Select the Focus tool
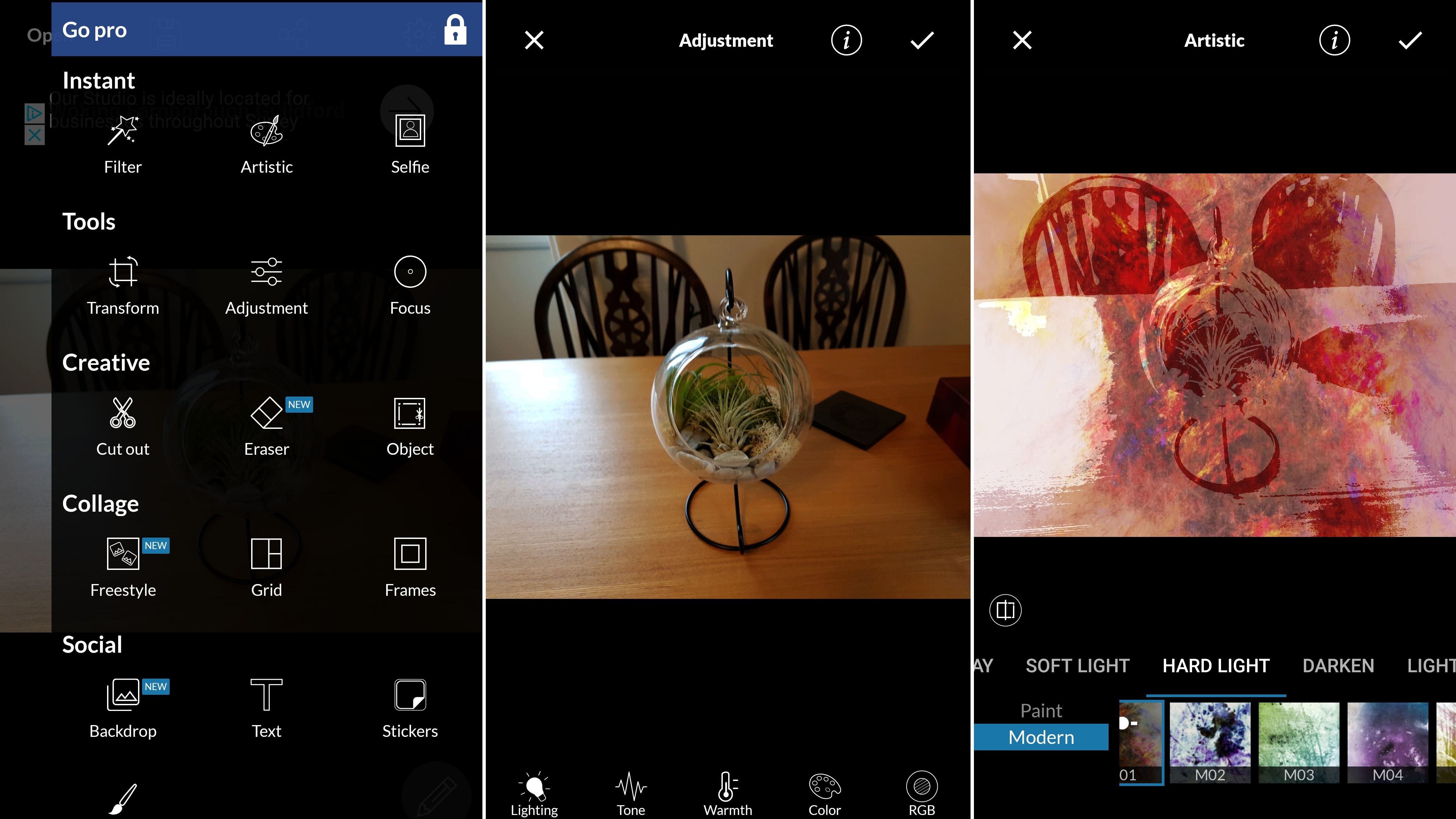This screenshot has height=819, width=1456. pyautogui.click(x=410, y=285)
